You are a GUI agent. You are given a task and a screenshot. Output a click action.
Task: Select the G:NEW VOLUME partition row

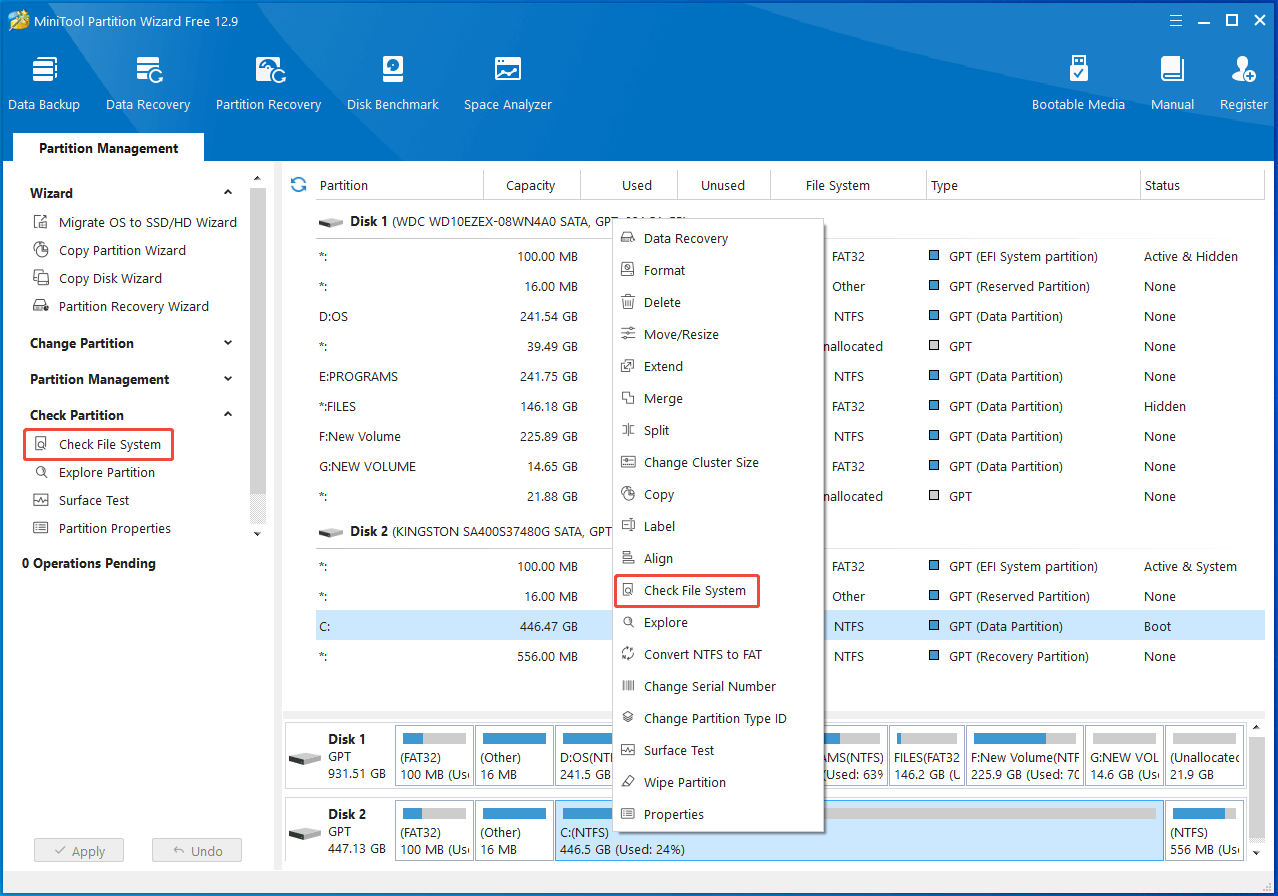tap(790, 466)
